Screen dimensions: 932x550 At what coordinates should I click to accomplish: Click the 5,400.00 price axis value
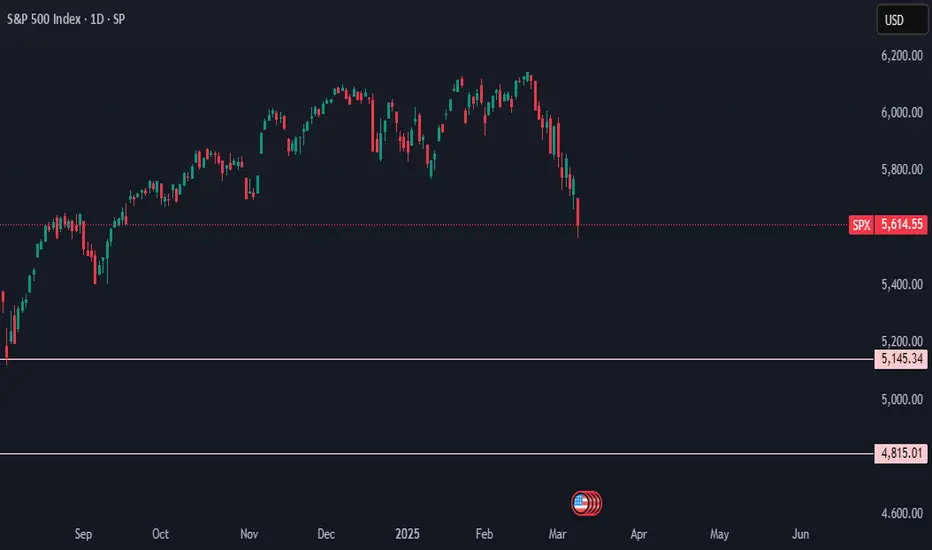click(x=902, y=285)
